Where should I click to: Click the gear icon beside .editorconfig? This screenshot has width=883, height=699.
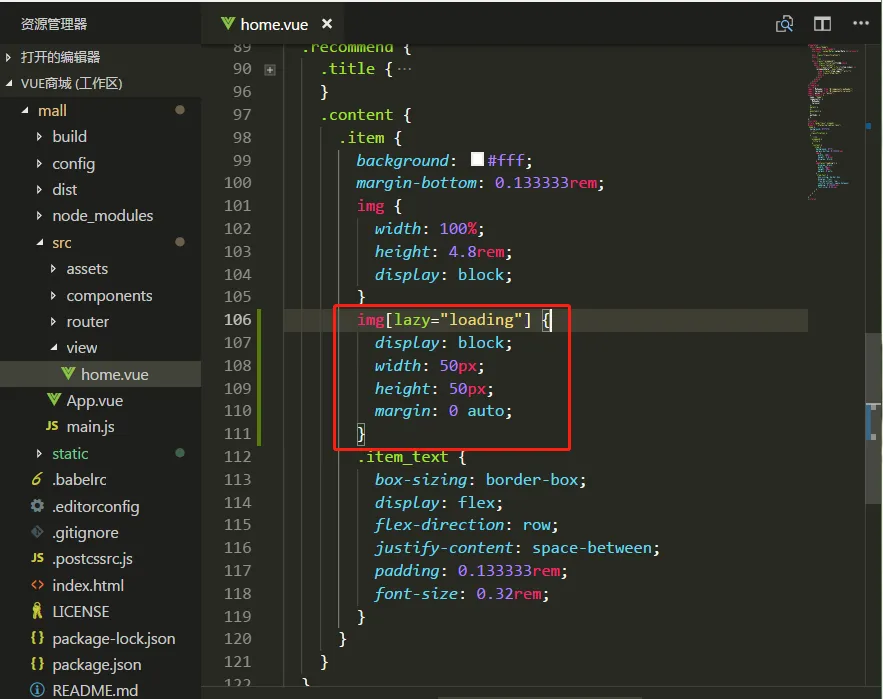pos(38,506)
